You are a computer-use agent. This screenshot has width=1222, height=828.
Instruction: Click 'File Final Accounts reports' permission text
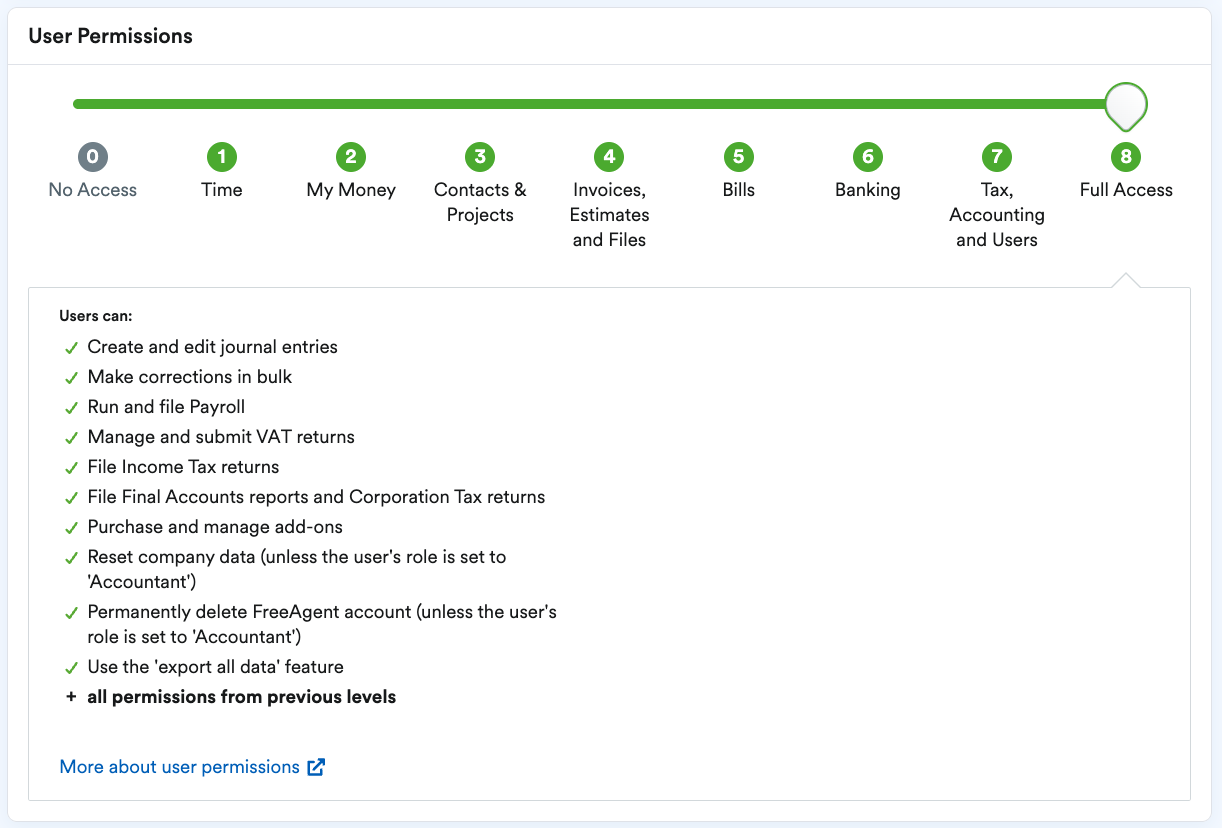point(316,497)
